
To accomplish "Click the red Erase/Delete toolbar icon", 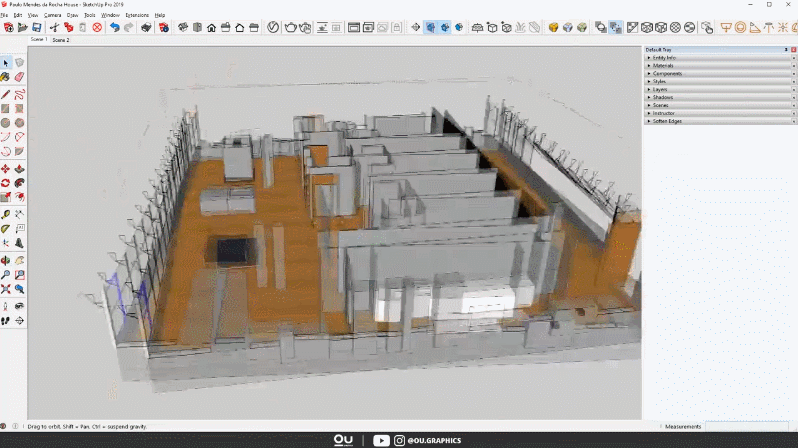I will (97, 27).
